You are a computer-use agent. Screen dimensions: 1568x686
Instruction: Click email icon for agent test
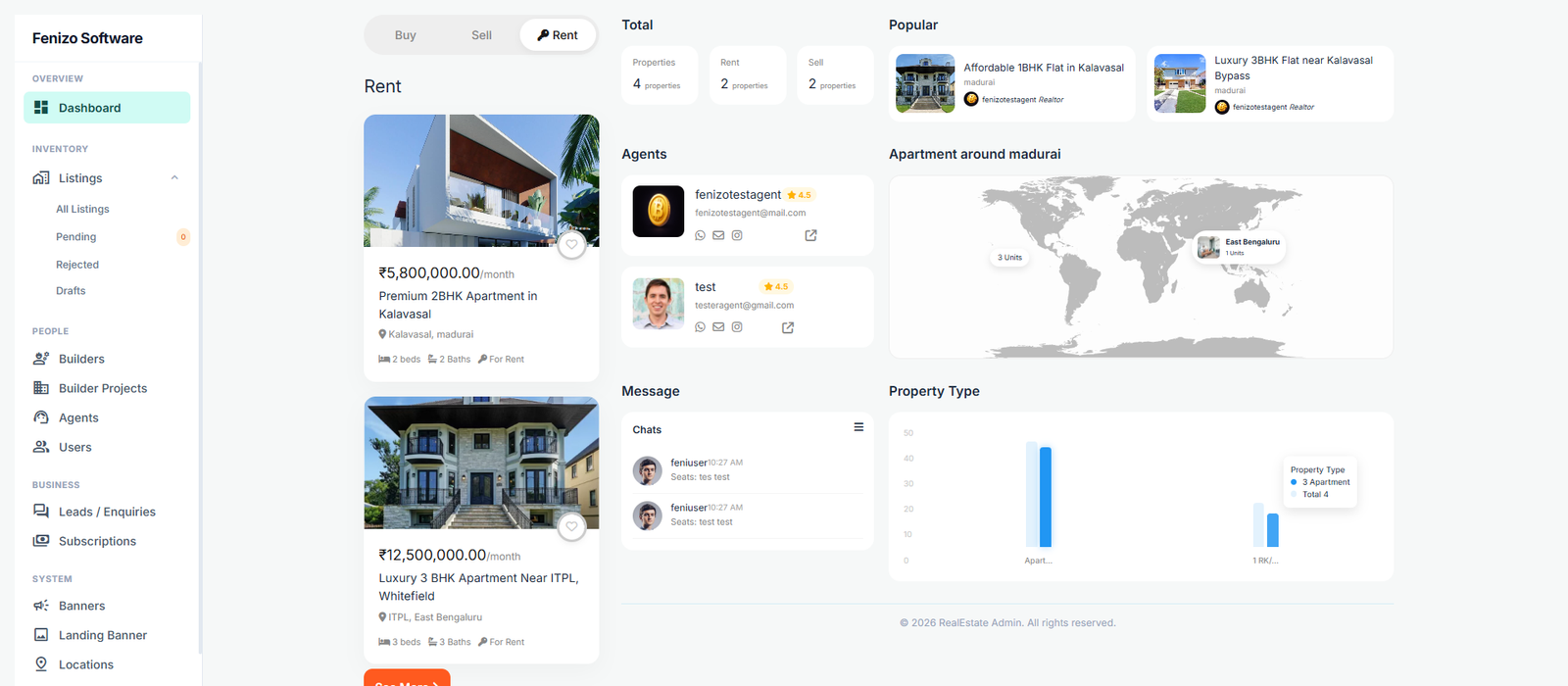tap(718, 327)
